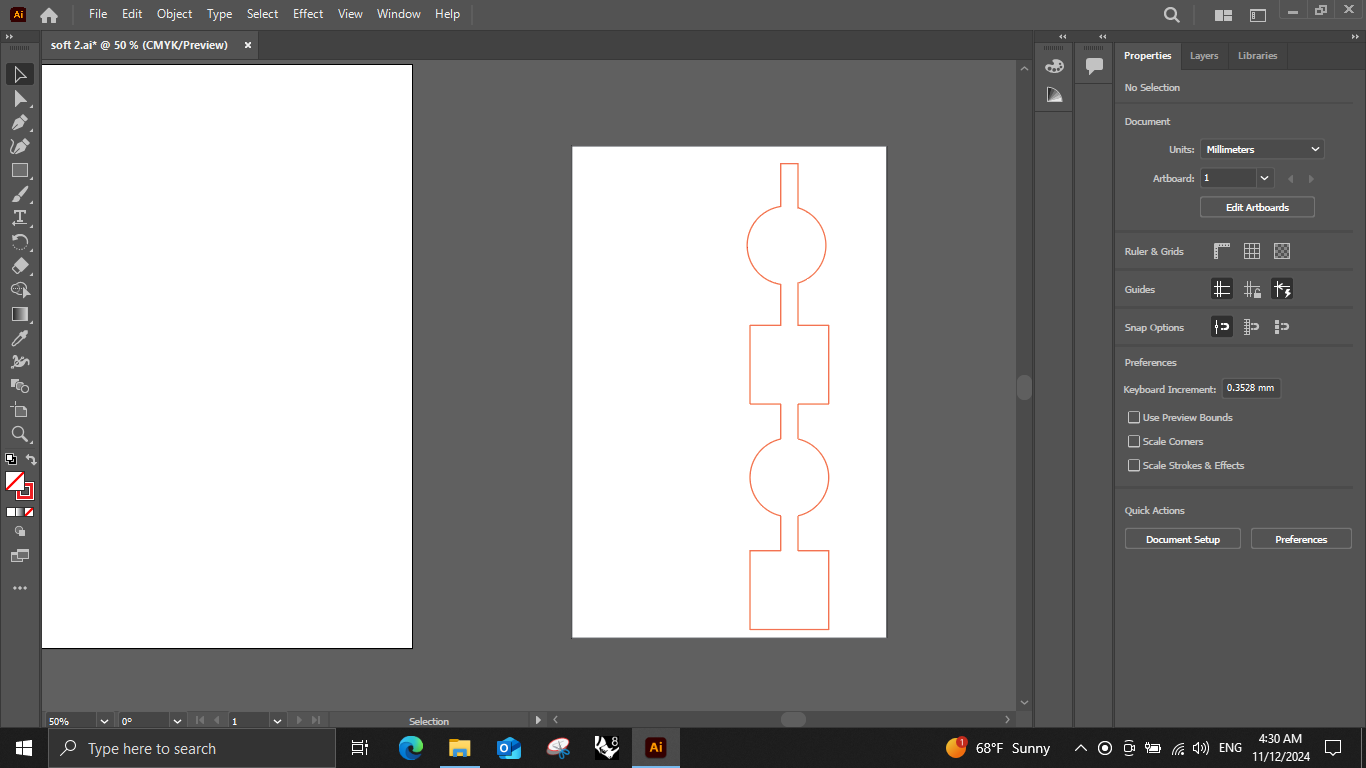Select the Selection tool

coord(20,75)
